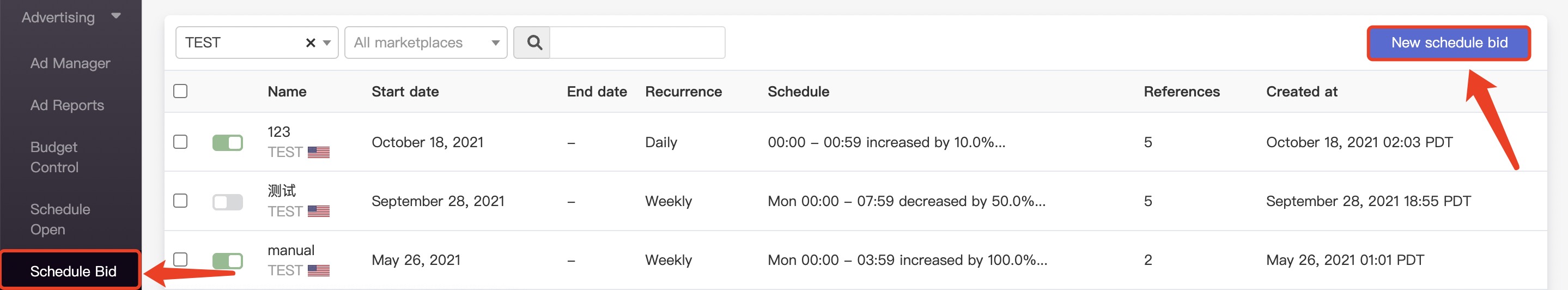Toggle off the 123 schedule switch
The height and width of the screenshot is (290, 1568).
(228, 143)
